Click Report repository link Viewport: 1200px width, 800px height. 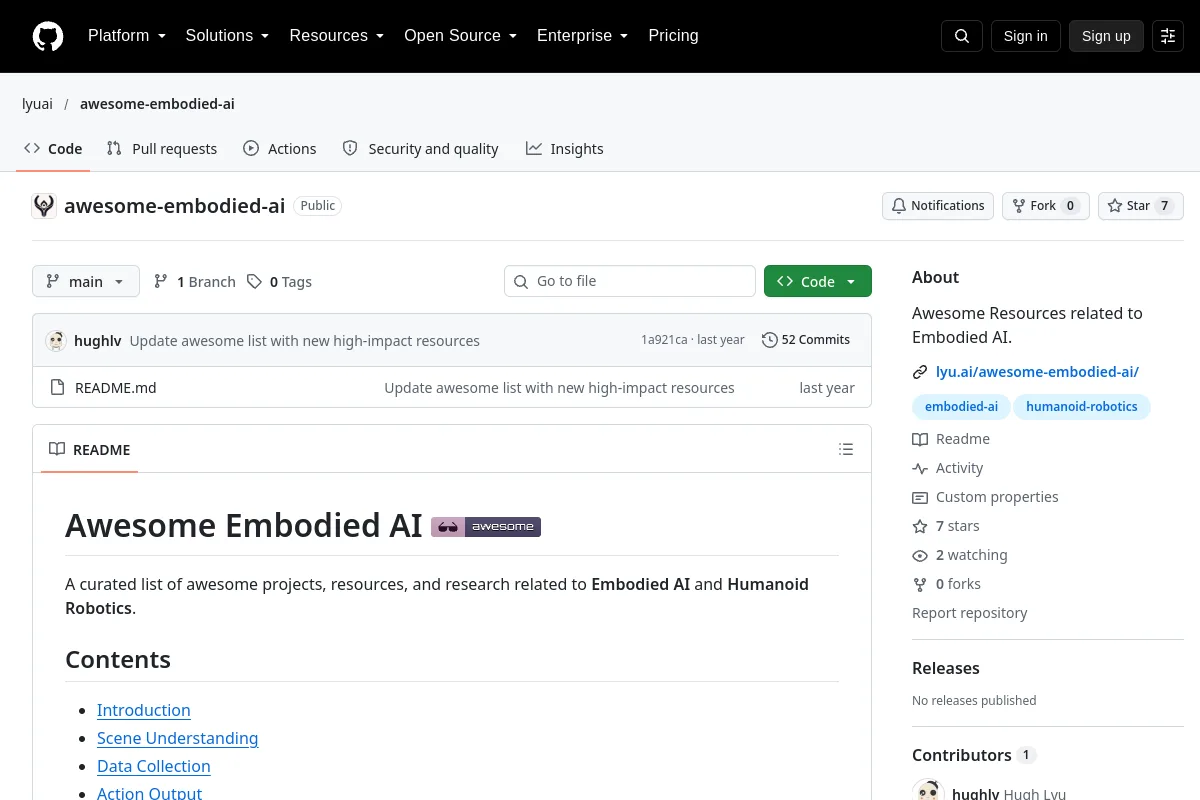point(970,613)
